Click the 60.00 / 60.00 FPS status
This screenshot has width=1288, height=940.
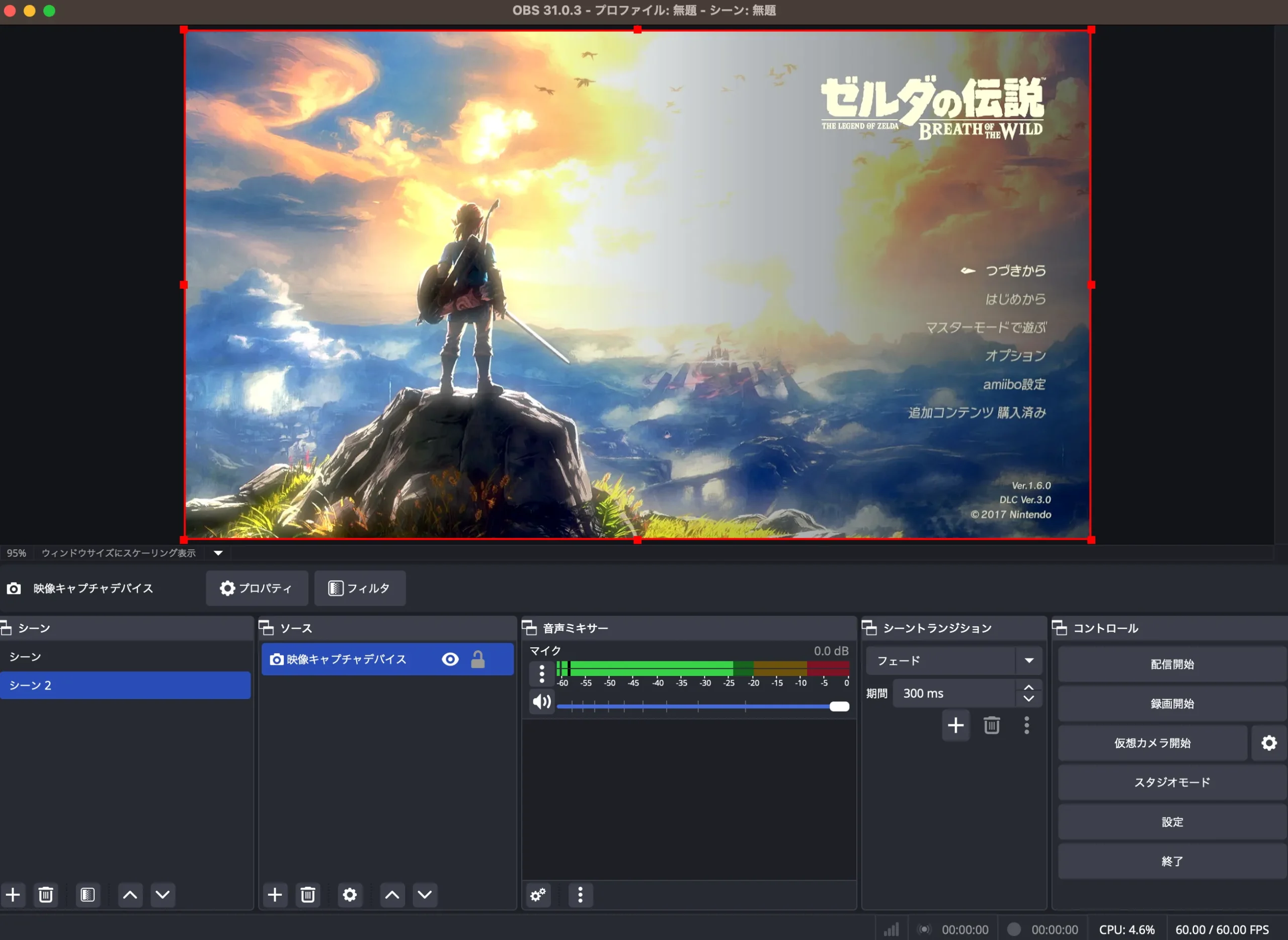tap(1222, 929)
